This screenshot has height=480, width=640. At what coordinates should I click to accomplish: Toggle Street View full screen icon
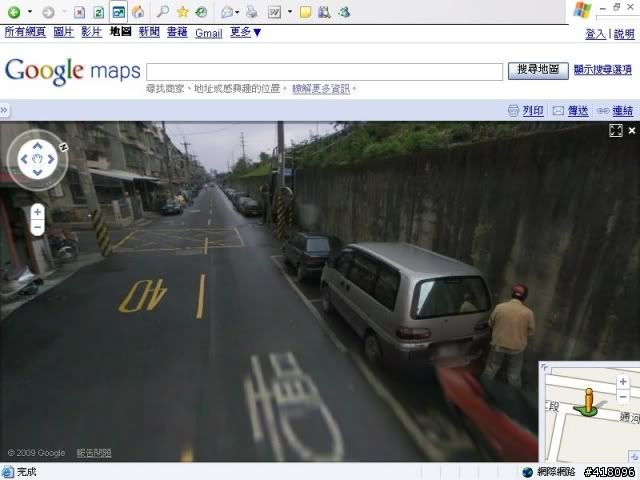click(x=616, y=131)
